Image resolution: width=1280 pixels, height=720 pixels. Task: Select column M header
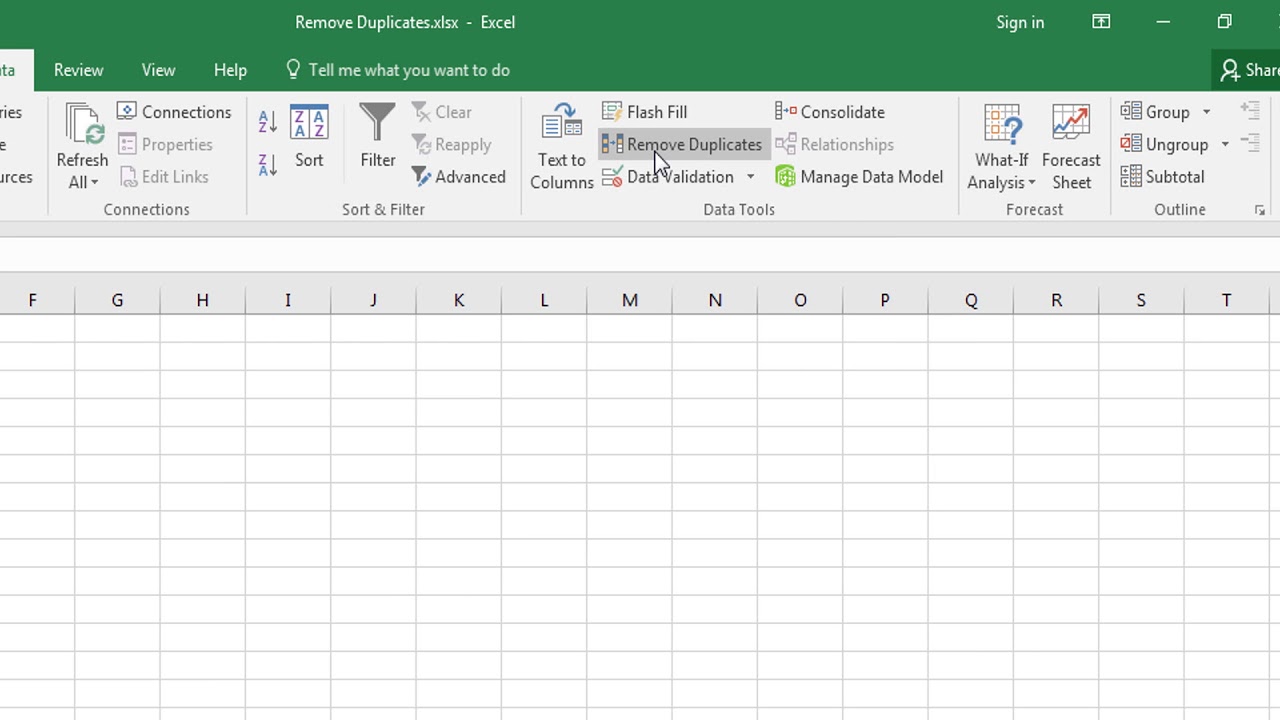[630, 300]
